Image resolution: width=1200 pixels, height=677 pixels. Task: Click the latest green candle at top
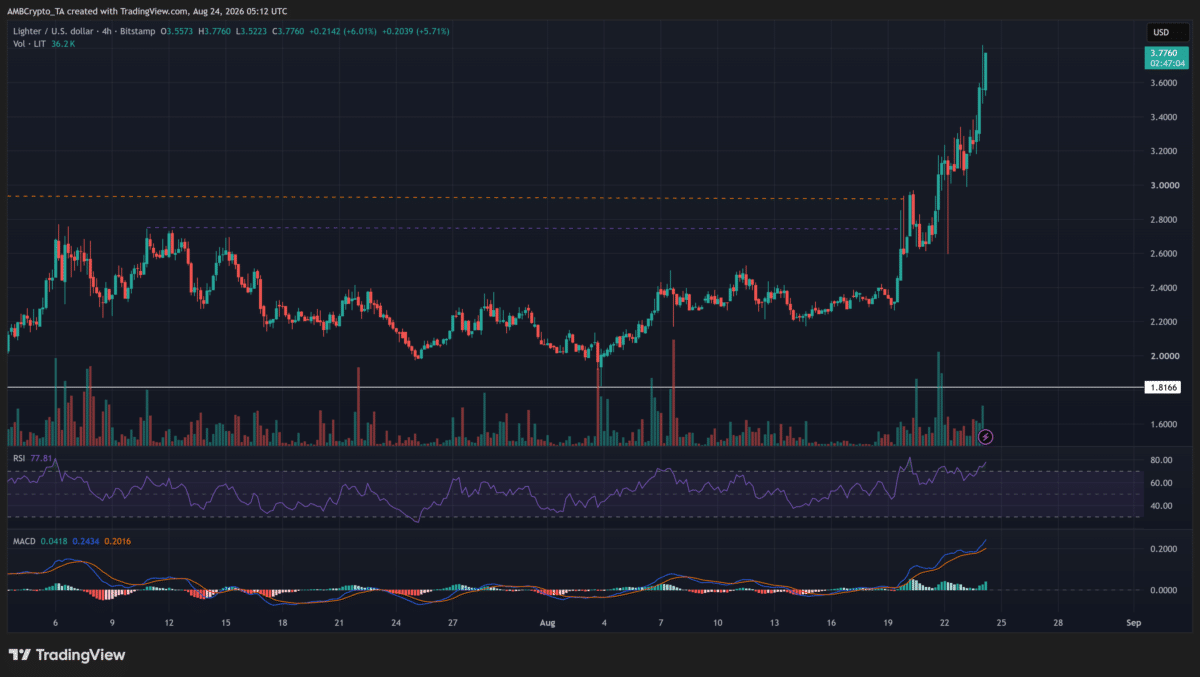click(x=985, y=70)
